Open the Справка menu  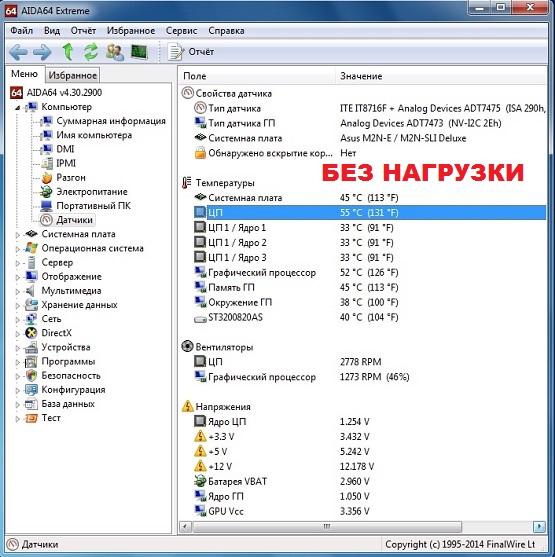point(226,31)
